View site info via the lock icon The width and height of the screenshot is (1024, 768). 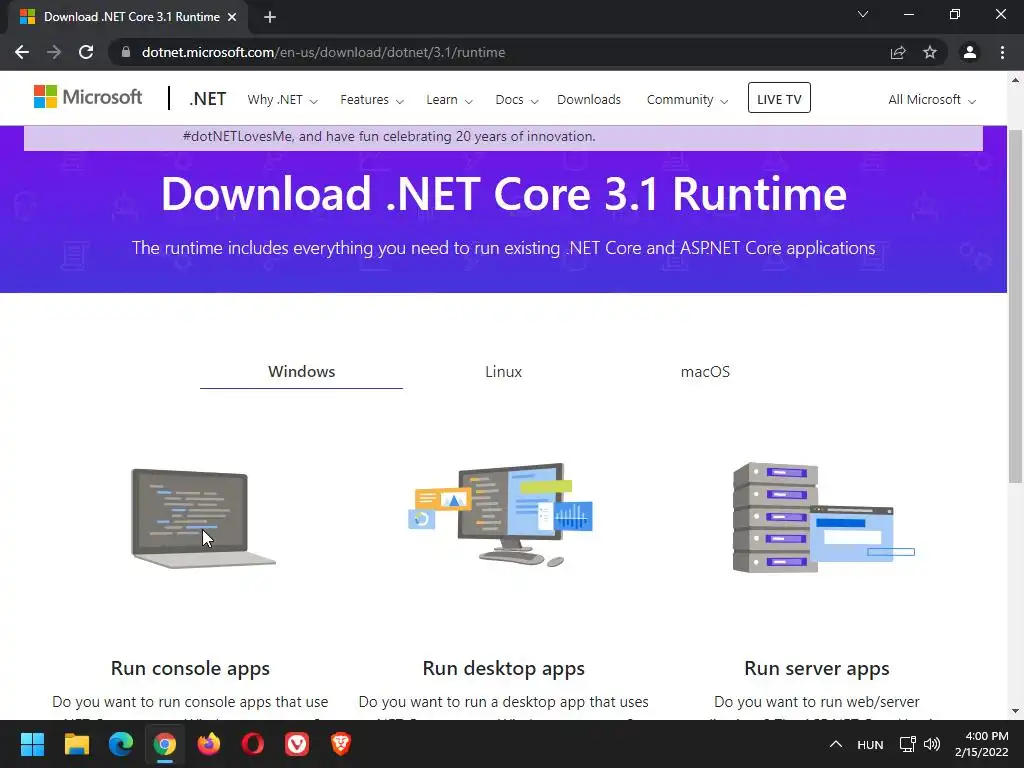(x=126, y=52)
